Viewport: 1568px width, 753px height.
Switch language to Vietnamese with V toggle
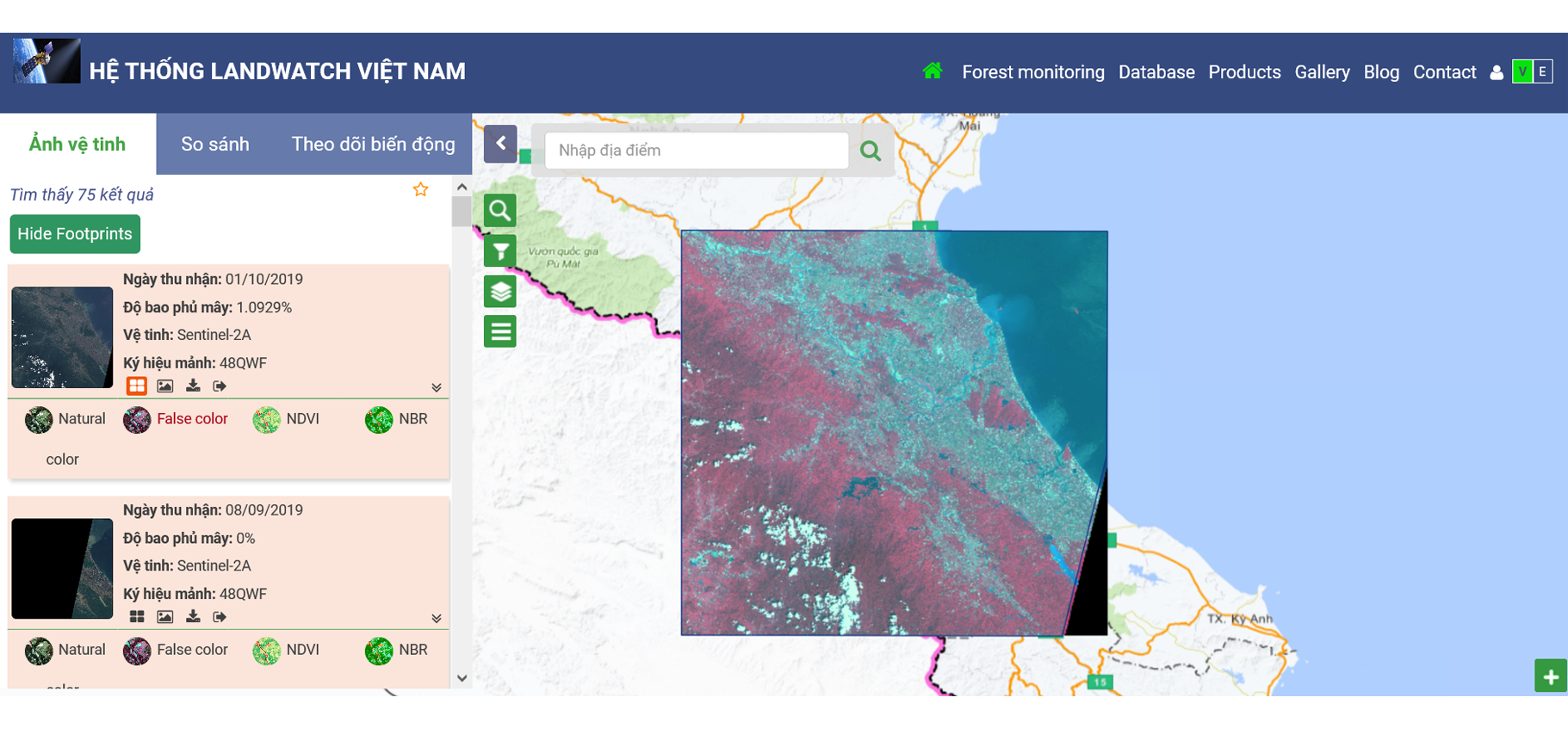click(1522, 72)
